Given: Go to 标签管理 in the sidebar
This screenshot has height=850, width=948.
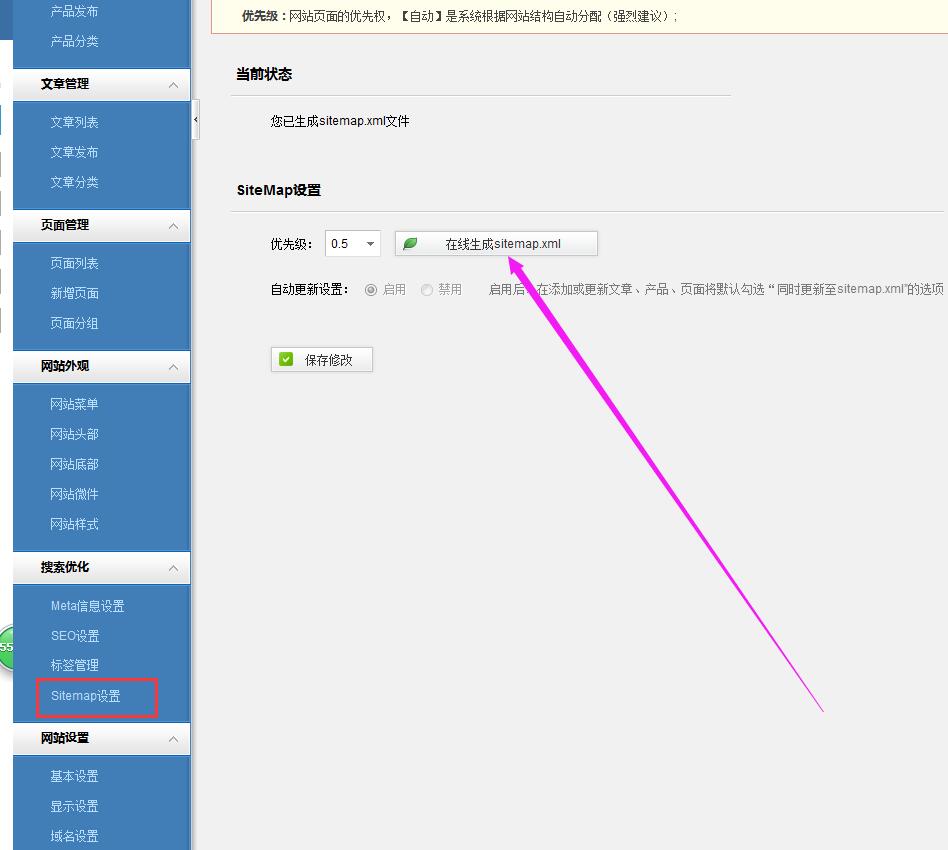Looking at the screenshot, I should [74, 664].
